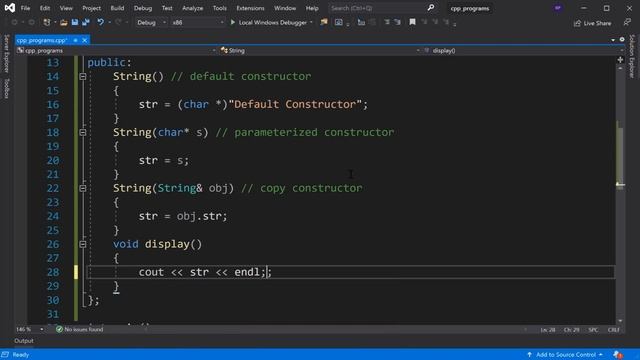Click the Open File folder icon
The width and height of the screenshot is (640, 360).
64,22
